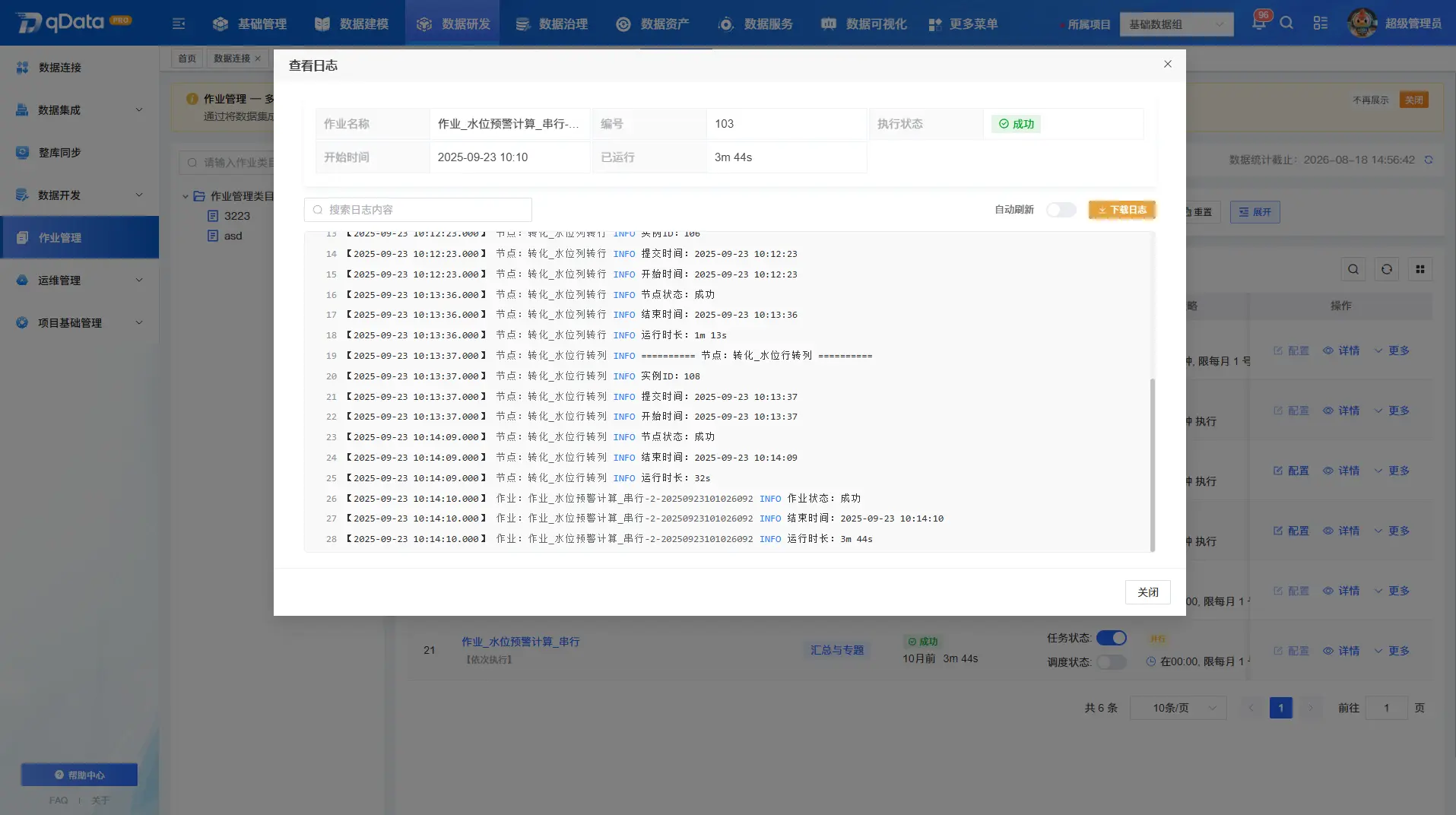Click the 作业管理 sidebar icon
This screenshot has width=1456, height=815.
22,238
